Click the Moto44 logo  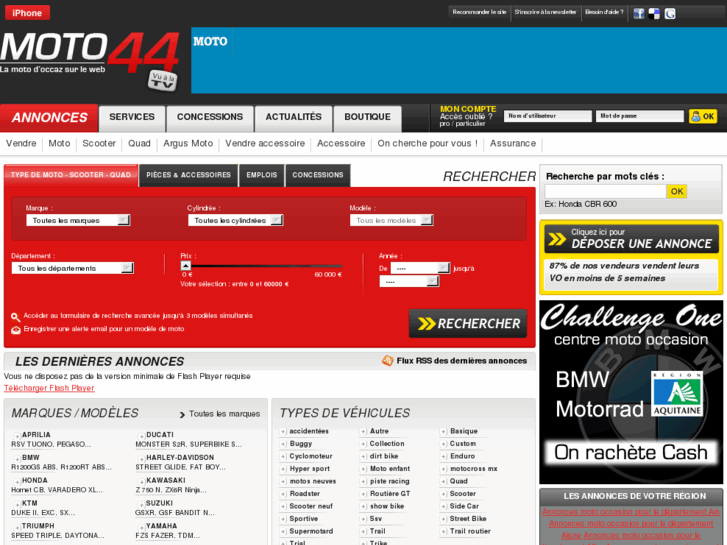pos(90,53)
